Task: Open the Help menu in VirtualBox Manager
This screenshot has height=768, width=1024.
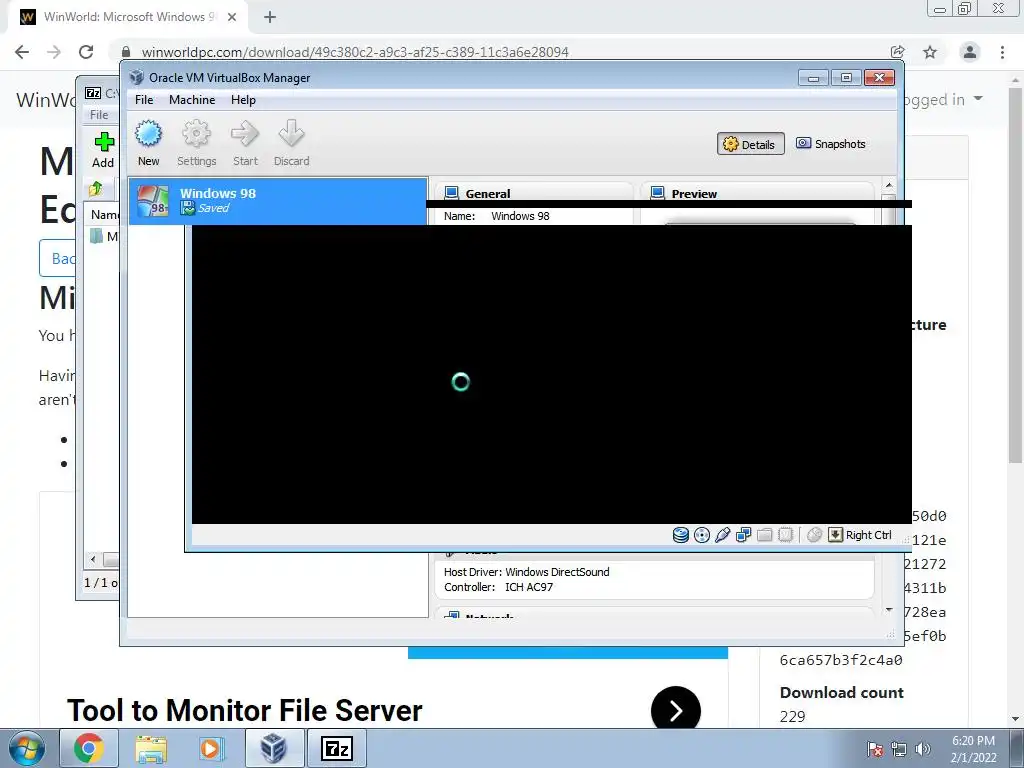Action: tap(243, 100)
